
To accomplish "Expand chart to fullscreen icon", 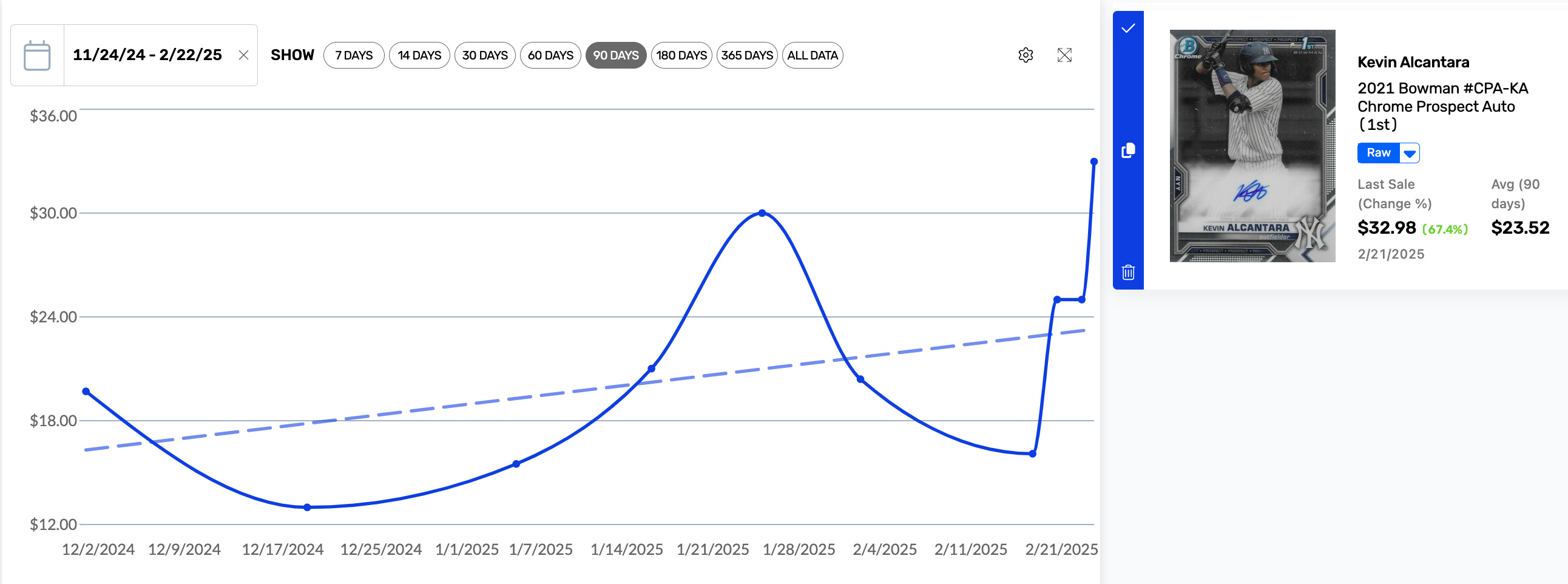I will click(x=1064, y=55).
